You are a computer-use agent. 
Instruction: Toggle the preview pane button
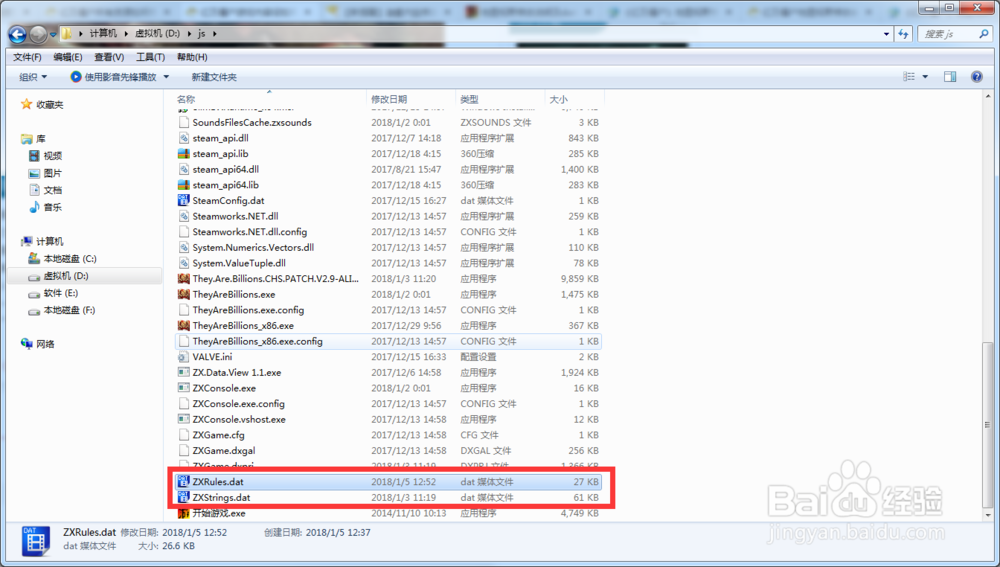pos(950,77)
